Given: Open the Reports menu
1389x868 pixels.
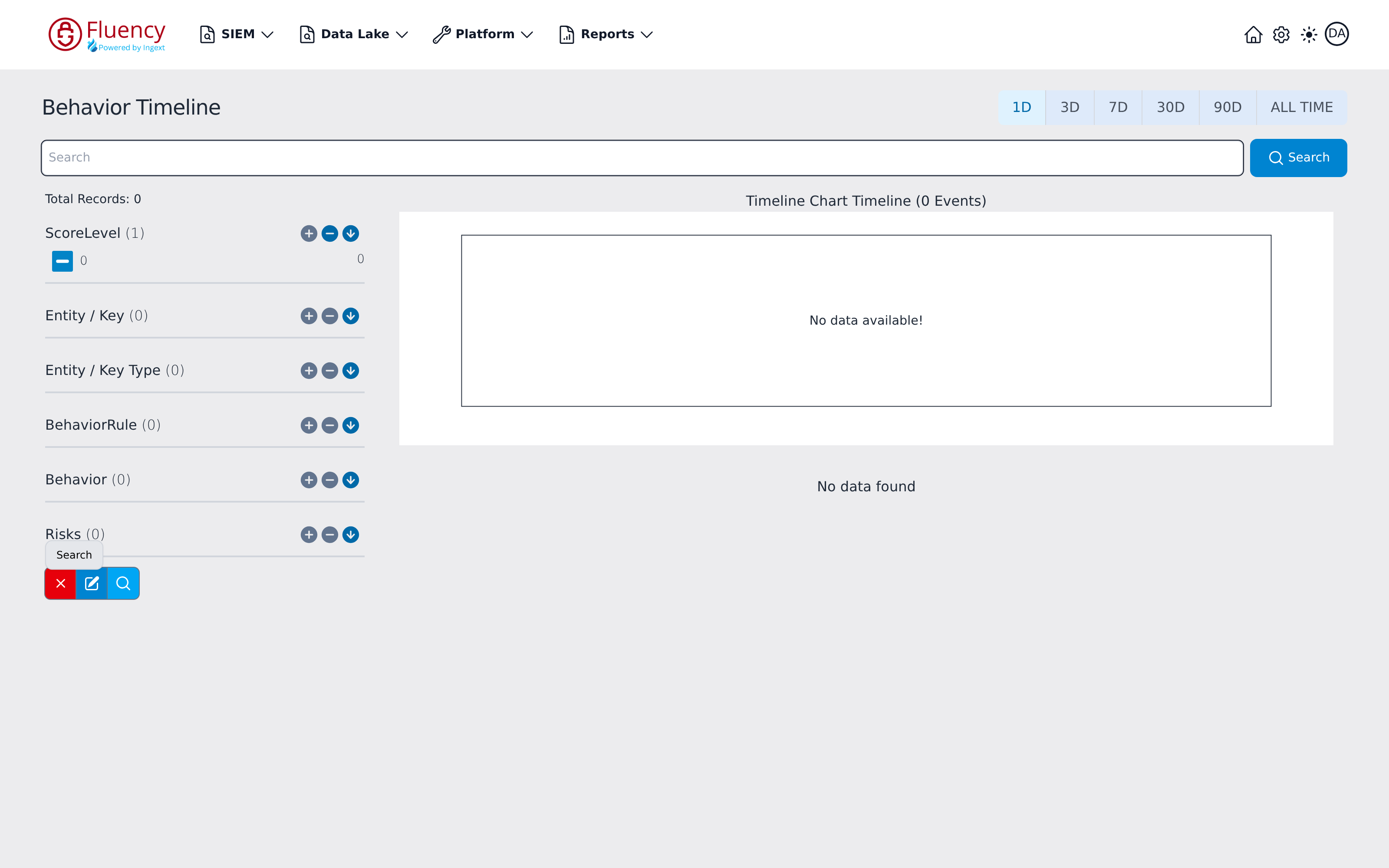Looking at the screenshot, I should (606, 34).
